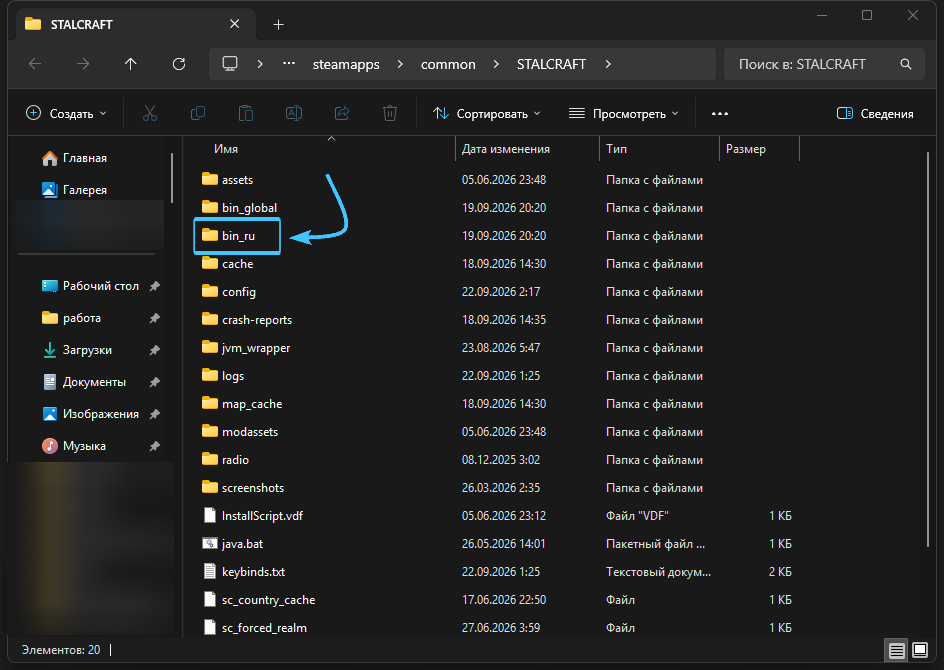
Task: Toggle the Сведения details pane
Action: click(x=875, y=113)
